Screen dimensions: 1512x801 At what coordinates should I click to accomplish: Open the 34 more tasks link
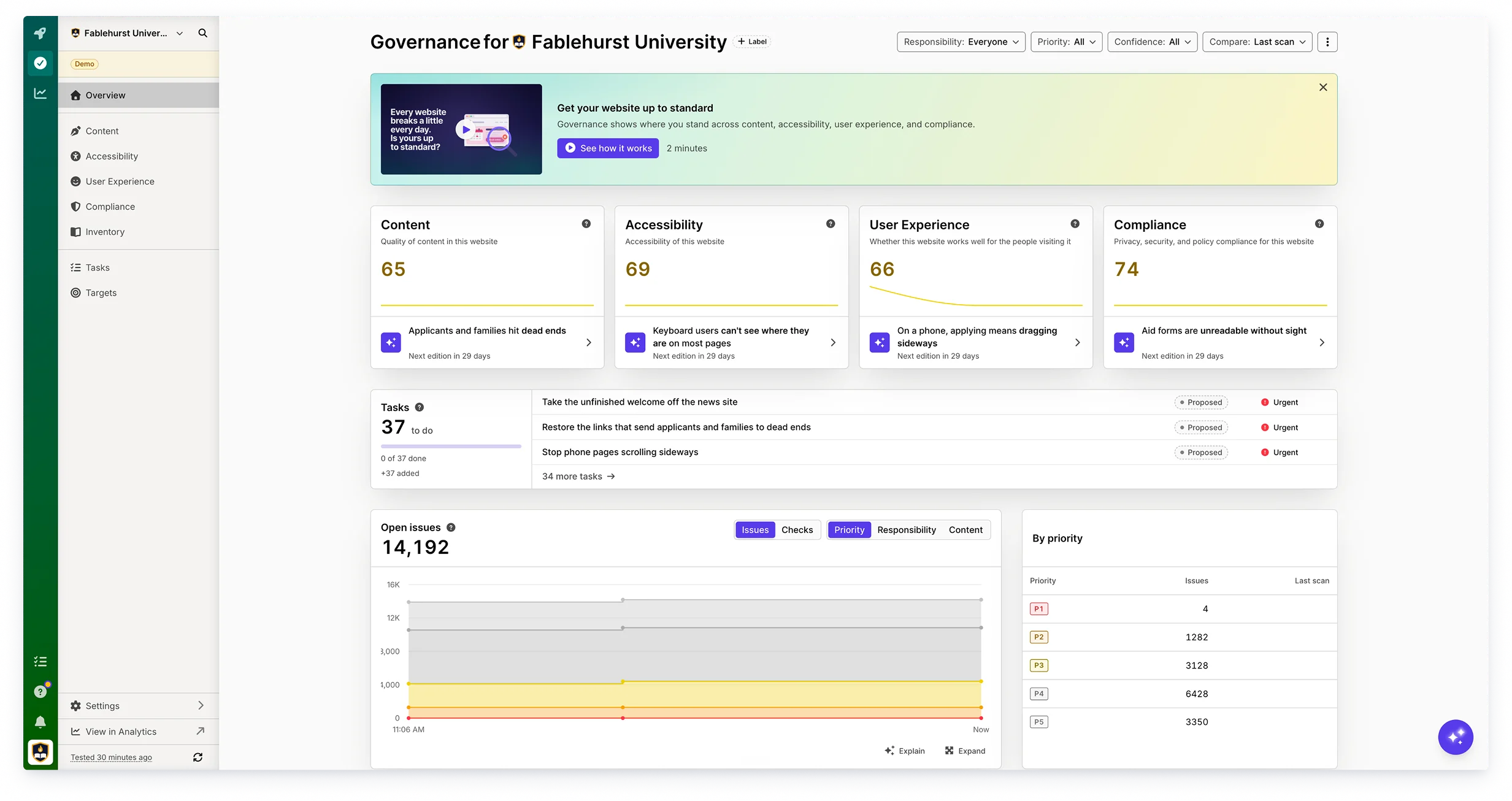pos(578,477)
